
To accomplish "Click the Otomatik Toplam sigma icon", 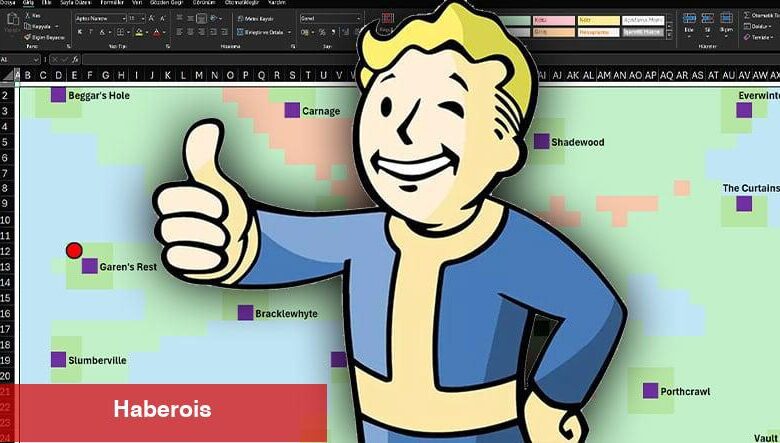I will pyautogui.click(x=747, y=15).
